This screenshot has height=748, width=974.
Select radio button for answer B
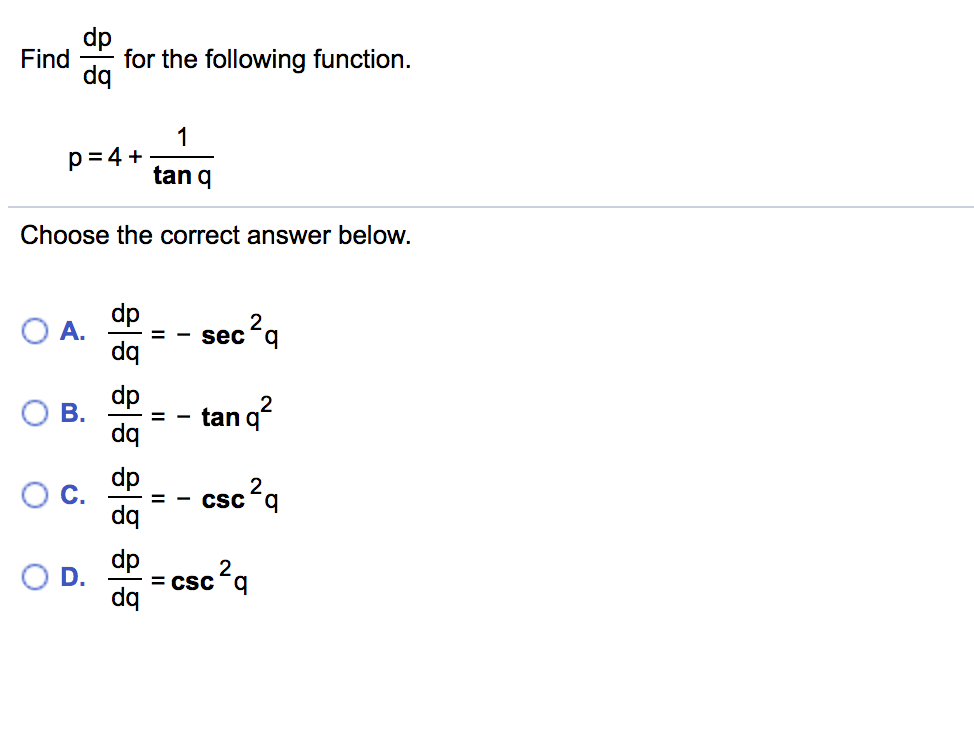pos(35,412)
